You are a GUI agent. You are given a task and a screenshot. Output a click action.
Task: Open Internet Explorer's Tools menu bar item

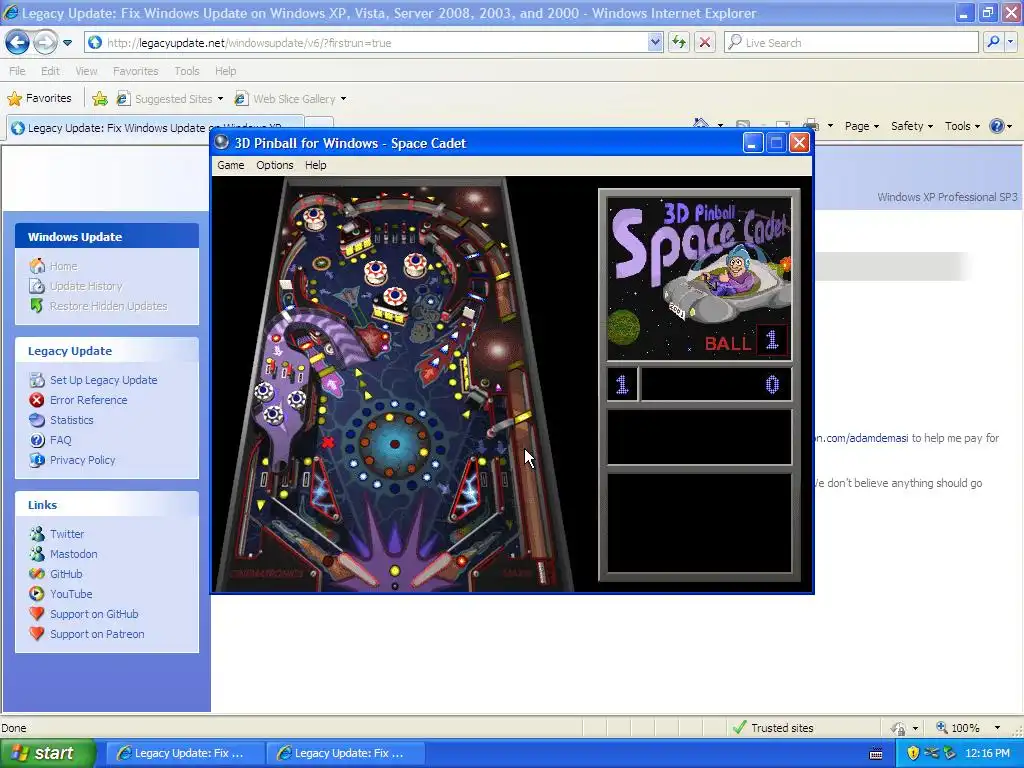click(x=187, y=71)
